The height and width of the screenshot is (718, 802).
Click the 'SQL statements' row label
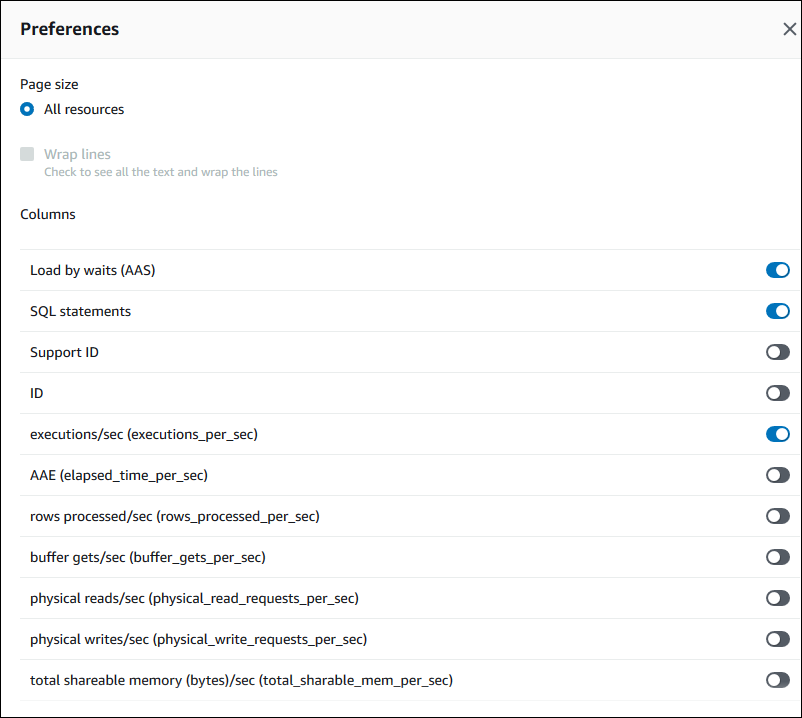coord(81,311)
